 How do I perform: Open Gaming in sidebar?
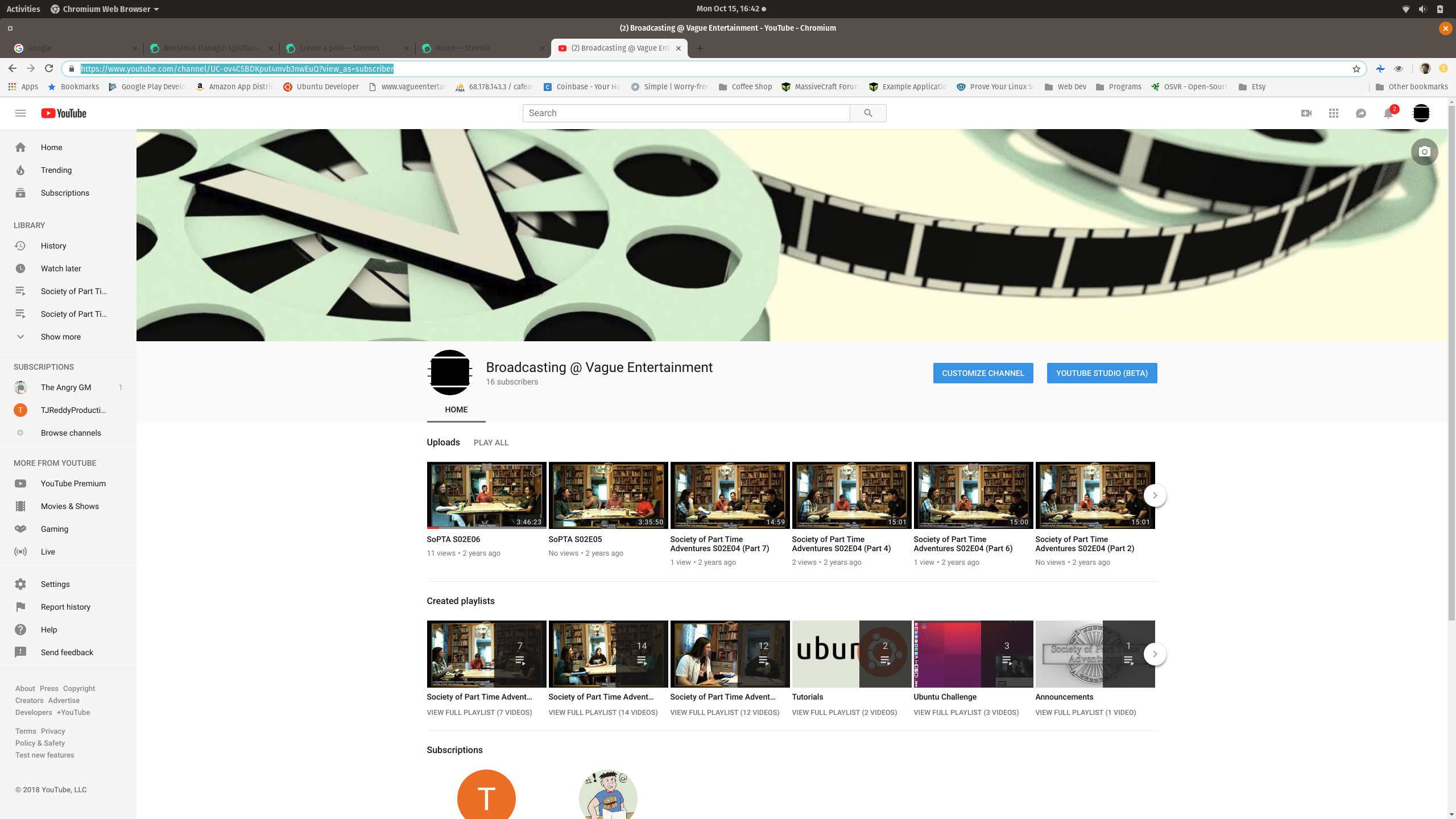click(68, 529)
